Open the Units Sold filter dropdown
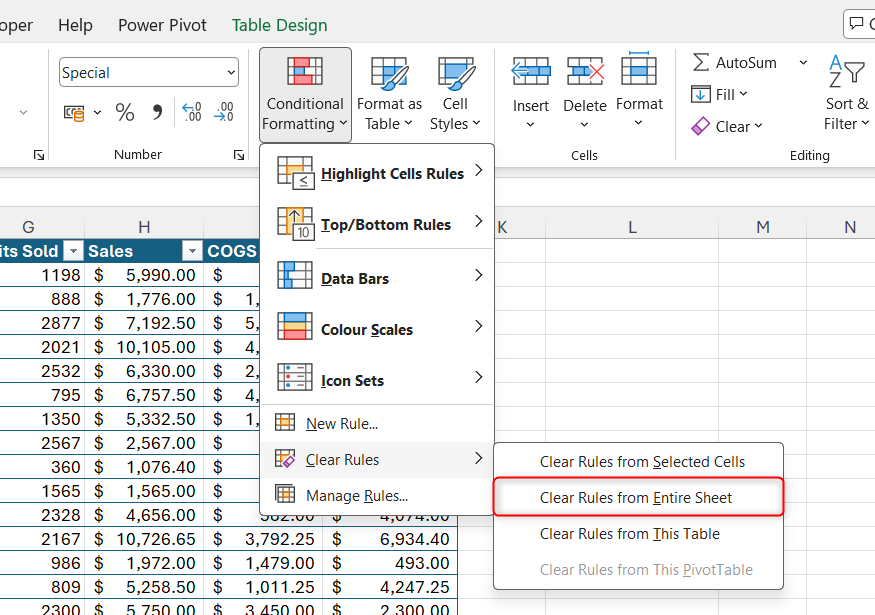 click(73, 252)
